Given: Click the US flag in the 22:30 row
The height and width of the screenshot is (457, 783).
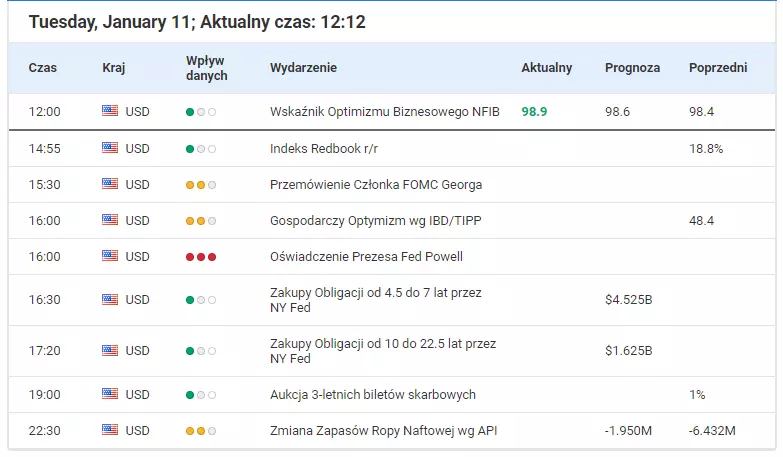Looking at the screenshot, I should click(x=110, y=430).
